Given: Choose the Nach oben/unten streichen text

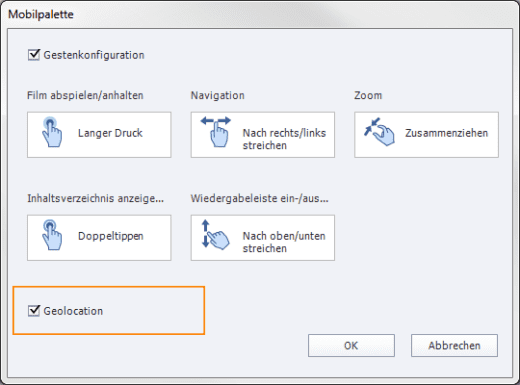Looking at the screenshot, I should tap(284, 242).
